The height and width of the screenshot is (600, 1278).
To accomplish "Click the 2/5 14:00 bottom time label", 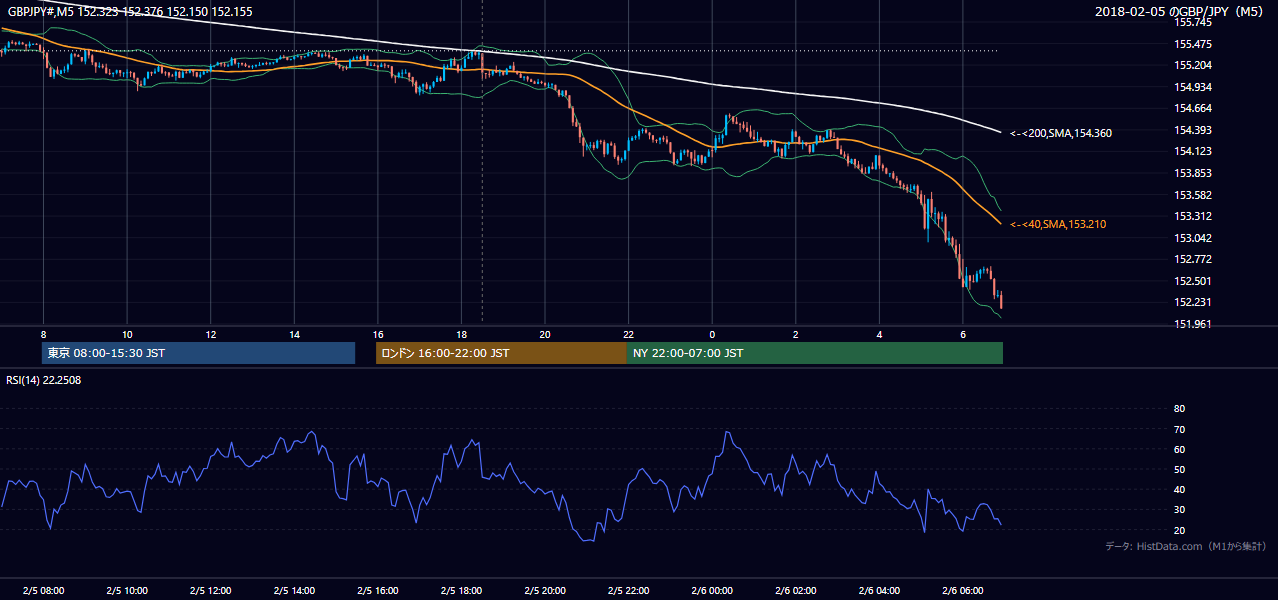I will (x=294, y=591).
